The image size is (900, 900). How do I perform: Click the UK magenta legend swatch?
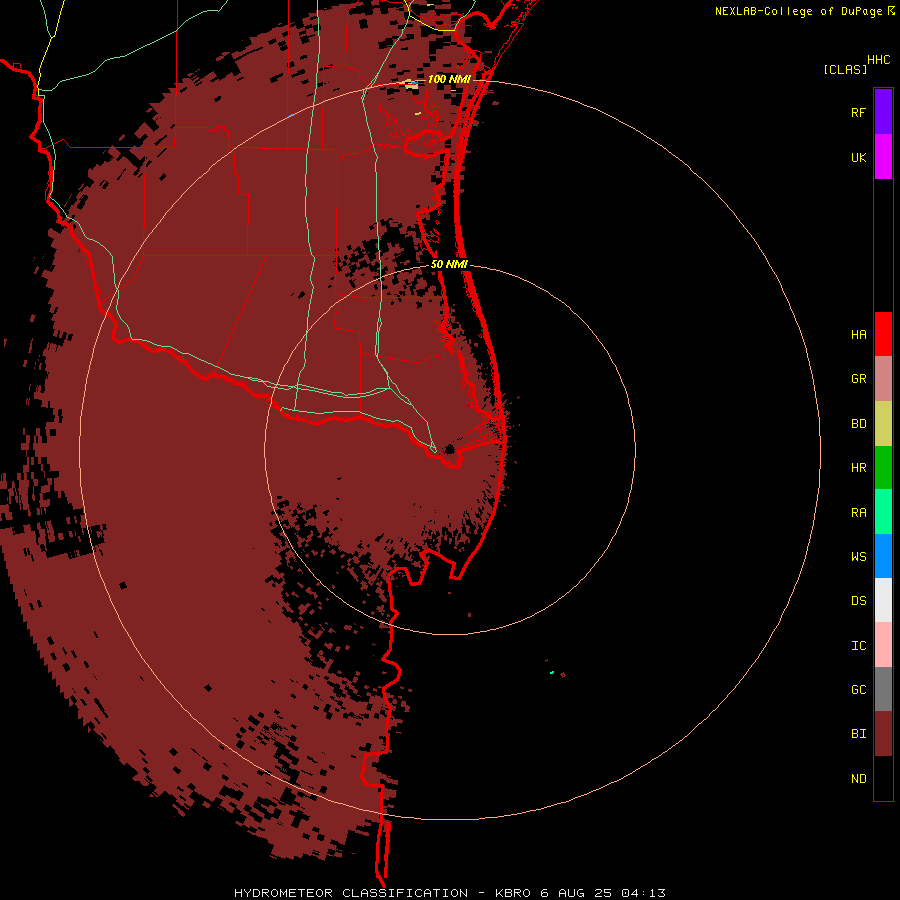click(x=883, y=157)
